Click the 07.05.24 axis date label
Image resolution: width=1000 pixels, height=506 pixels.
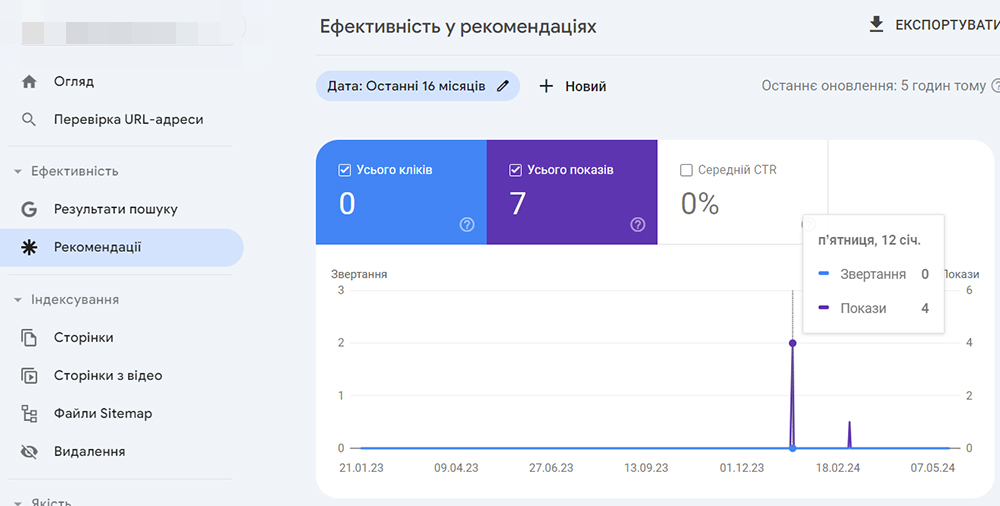(x=932, y=468)
